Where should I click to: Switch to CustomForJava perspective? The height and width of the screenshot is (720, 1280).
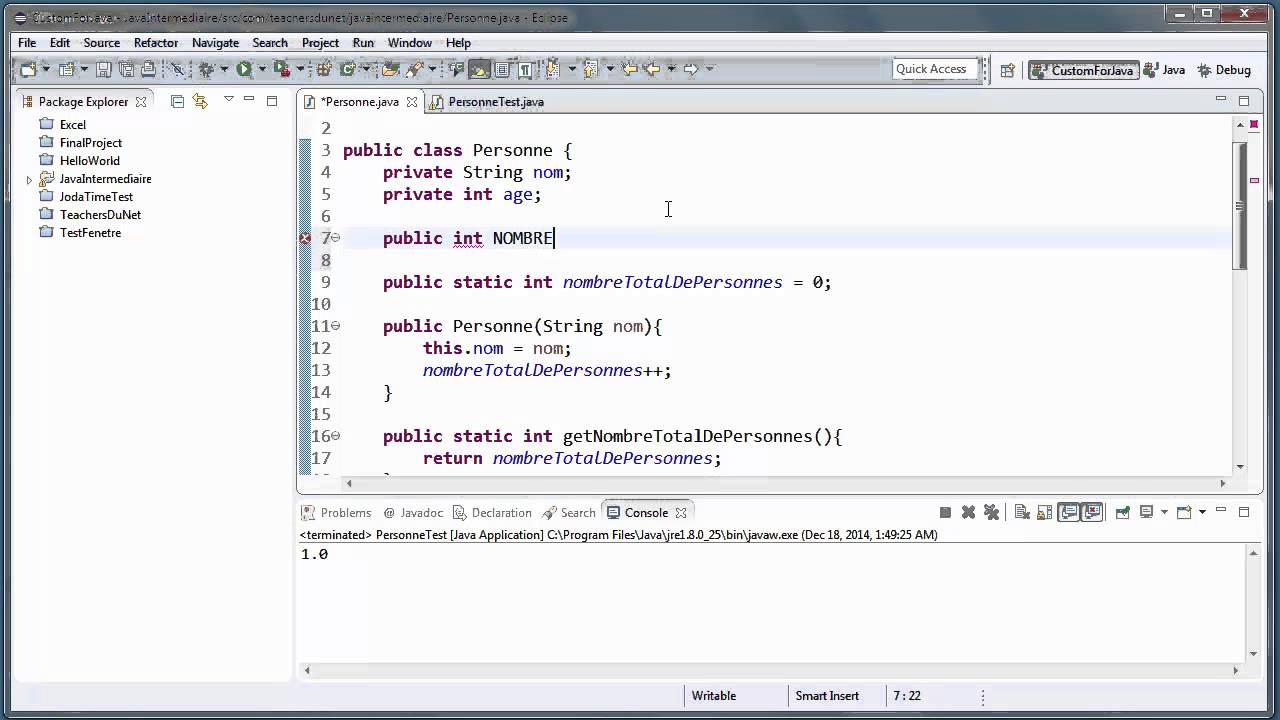pyautogui.click(x=1084, y=70)
